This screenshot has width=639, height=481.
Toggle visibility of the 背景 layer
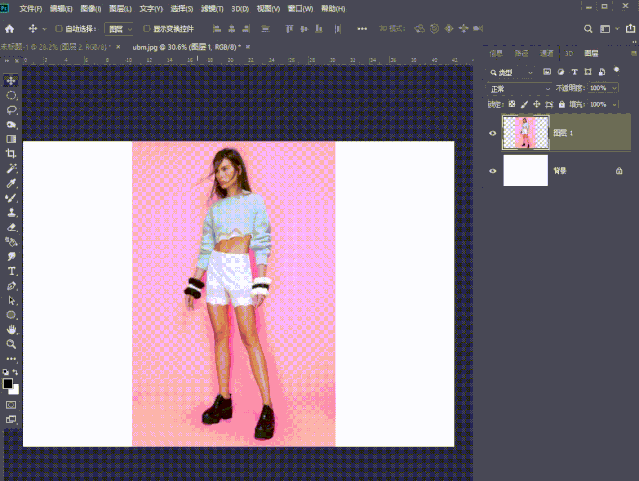click(492, 171)
